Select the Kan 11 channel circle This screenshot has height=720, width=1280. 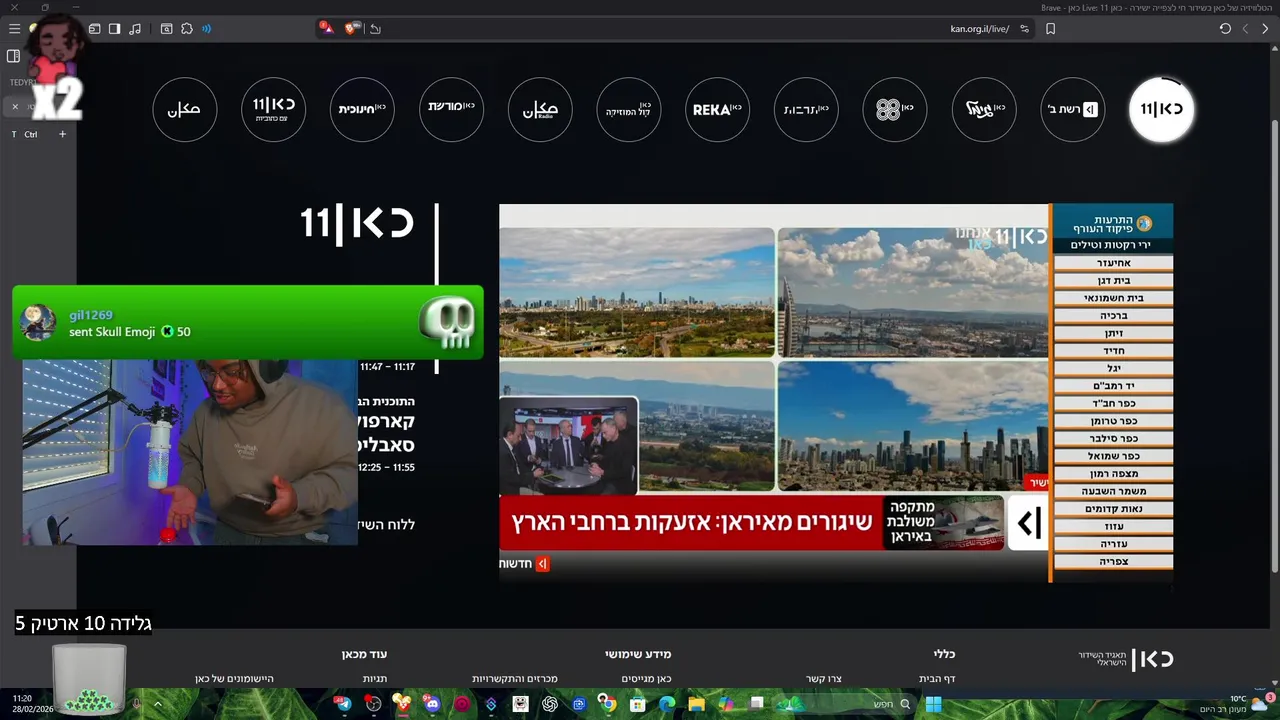click(1161, 109)
